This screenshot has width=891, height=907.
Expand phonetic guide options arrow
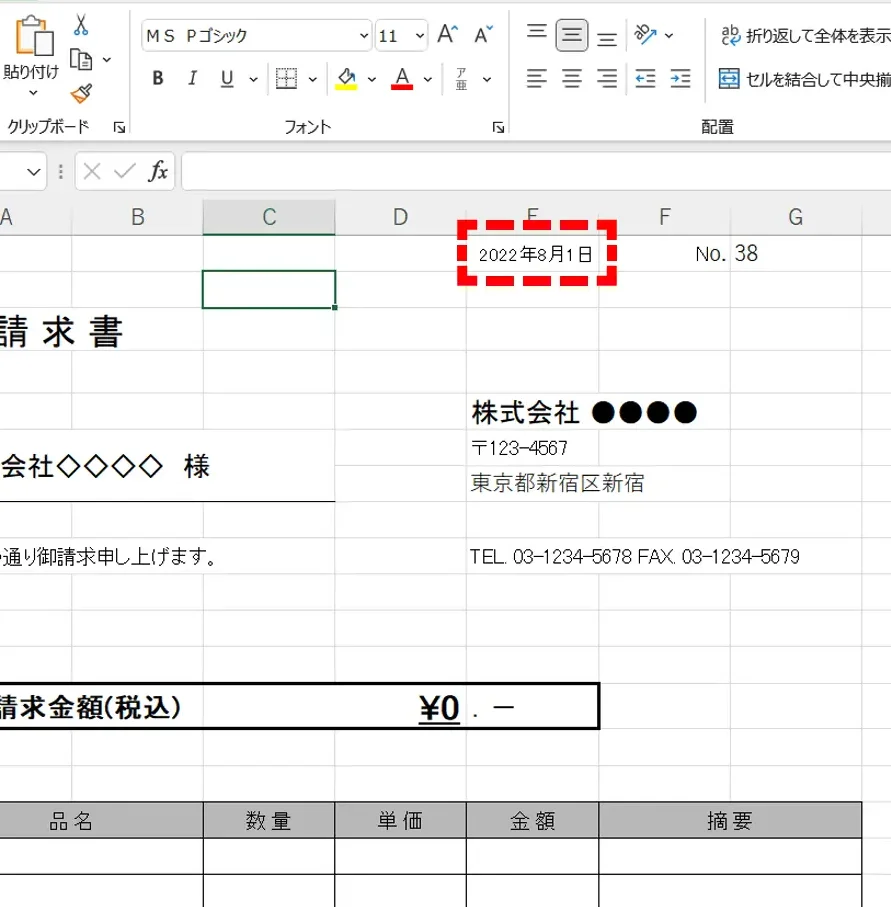coord(487,79)
